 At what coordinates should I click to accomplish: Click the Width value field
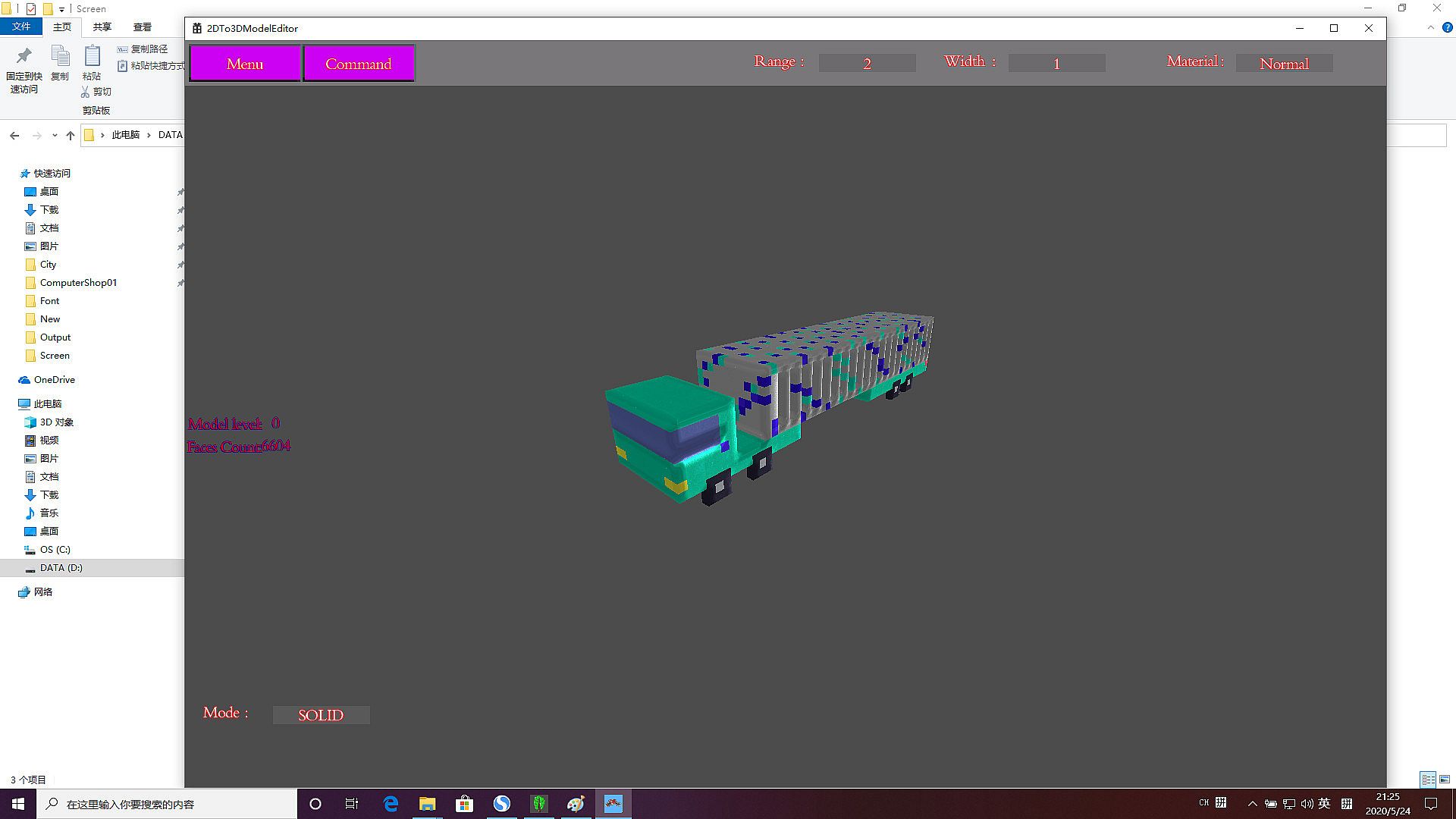(x=1056, y=64)
